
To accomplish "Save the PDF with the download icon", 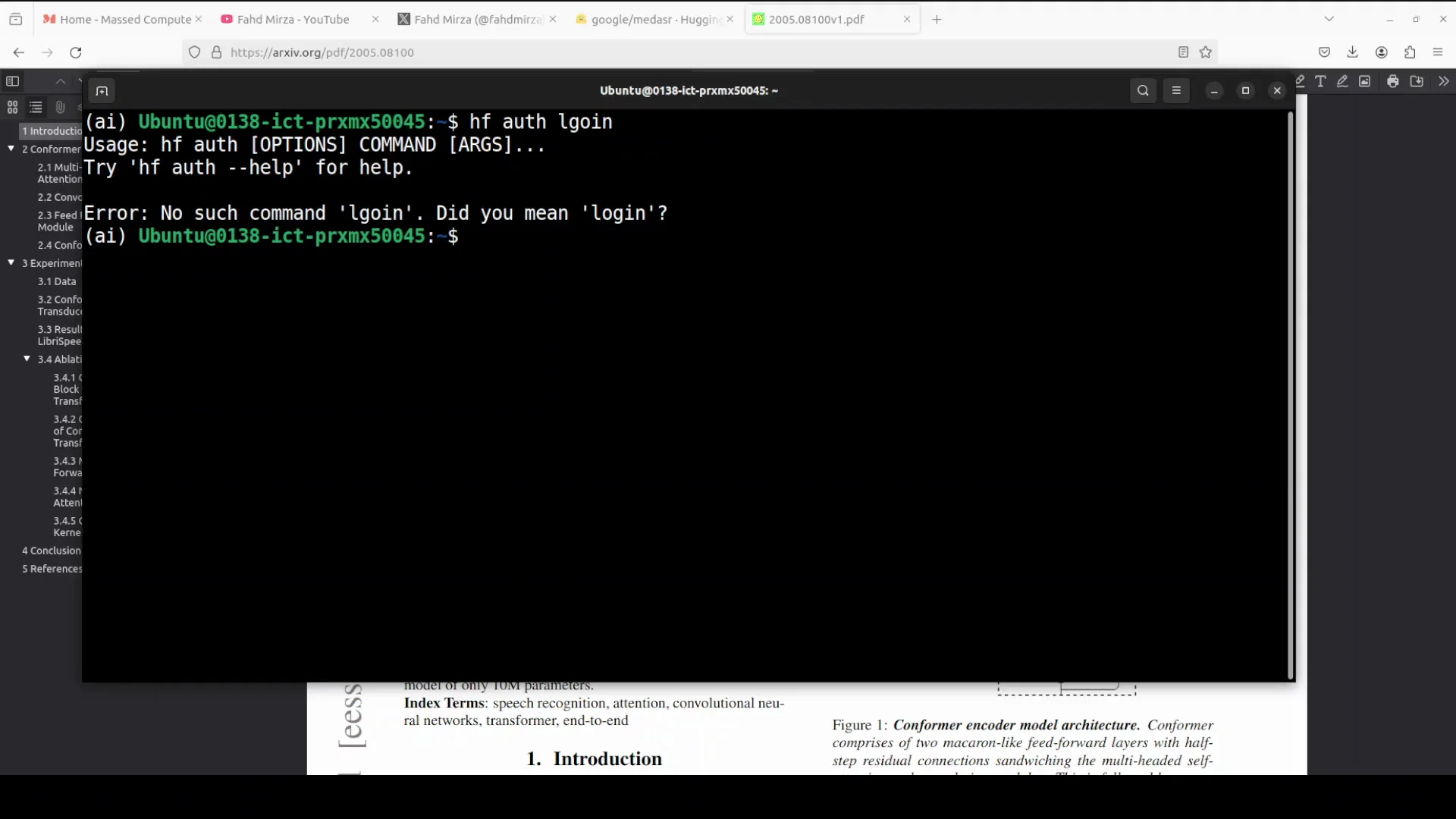I will click(x=1417, y=81).
